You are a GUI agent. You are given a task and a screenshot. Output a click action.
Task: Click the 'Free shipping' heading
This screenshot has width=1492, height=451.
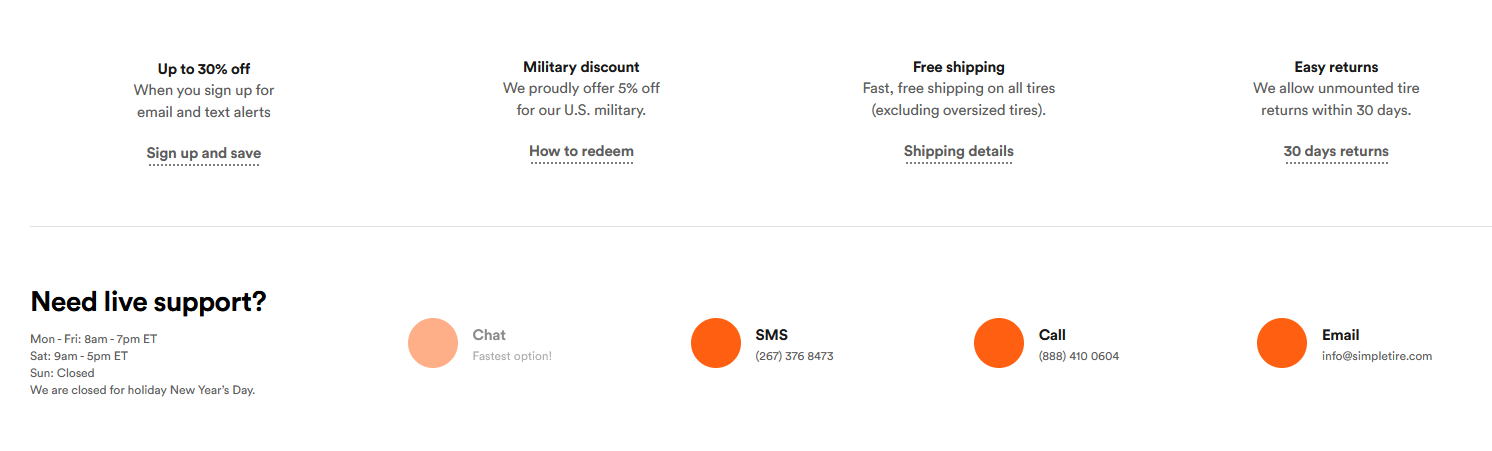[959, 67]
